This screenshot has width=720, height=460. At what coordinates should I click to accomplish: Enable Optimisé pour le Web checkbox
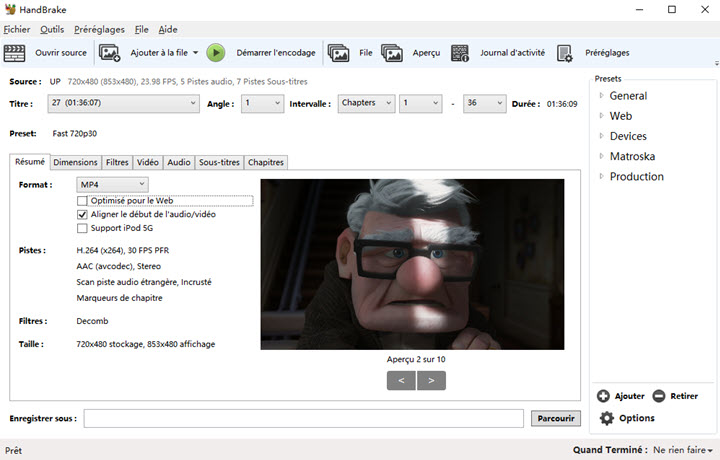coord(82,201)
